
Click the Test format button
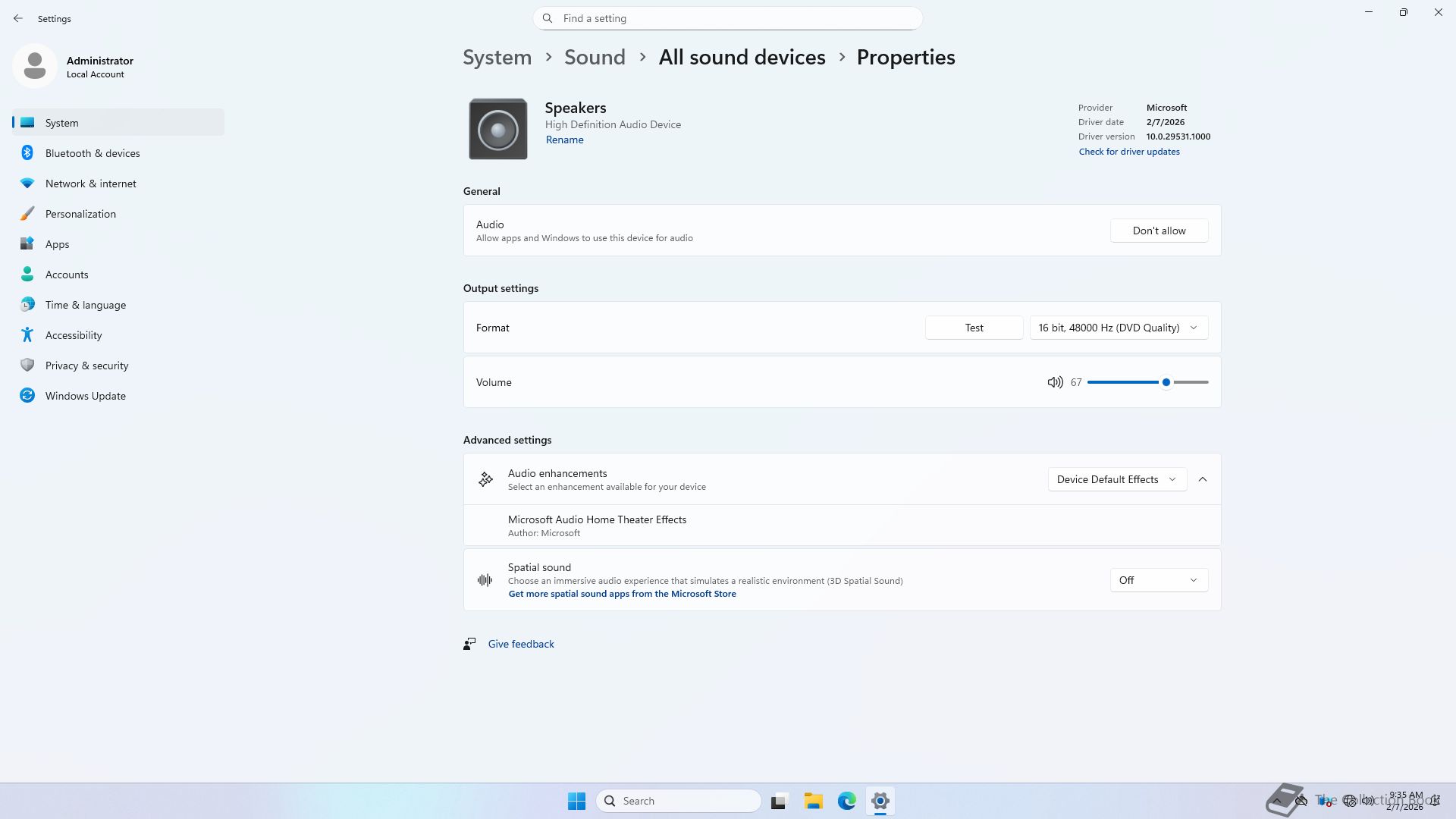click(x=974, y=328)
